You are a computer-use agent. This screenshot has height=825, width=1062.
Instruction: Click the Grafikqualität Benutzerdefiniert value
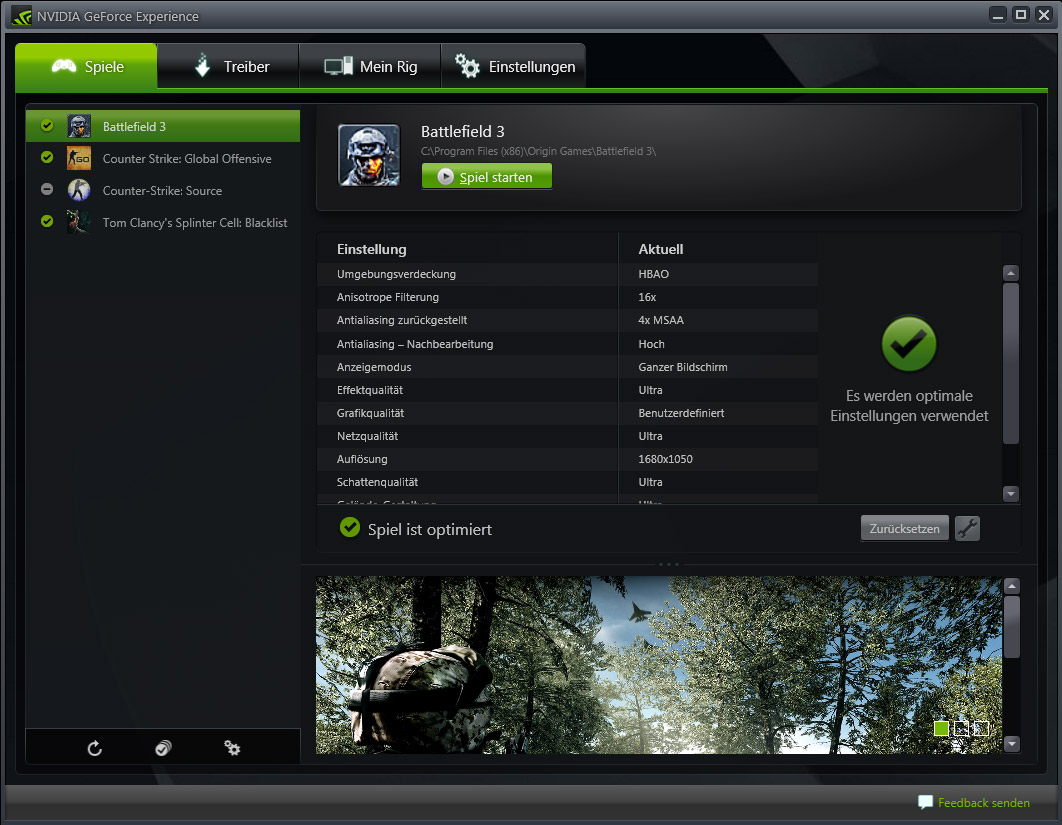(681, 413)
